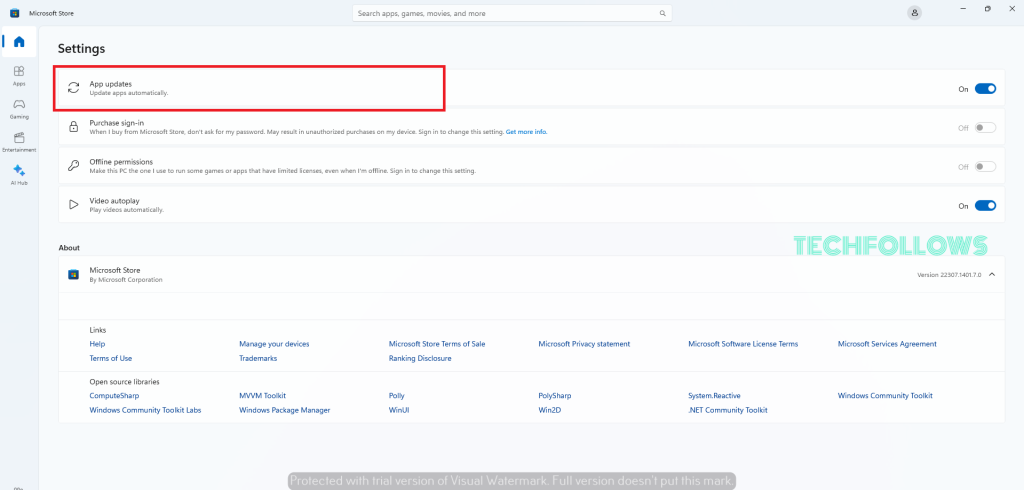The height and width of the screenshot is (490, 1024).
Task: Collapse the Microsoft Store About section
Action: pos(992,274)
